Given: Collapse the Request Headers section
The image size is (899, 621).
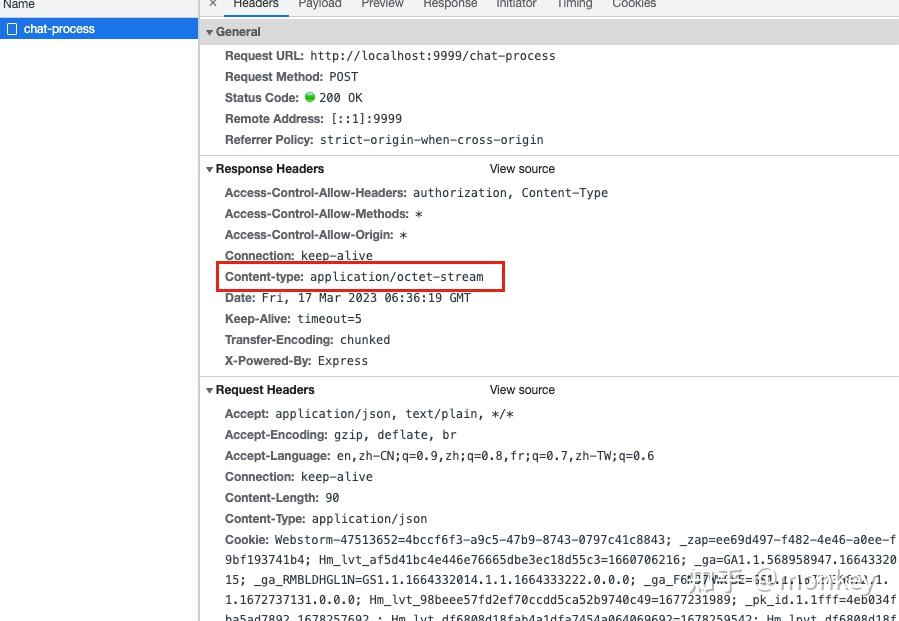Looking at the screenshot, I should [210, 389].
